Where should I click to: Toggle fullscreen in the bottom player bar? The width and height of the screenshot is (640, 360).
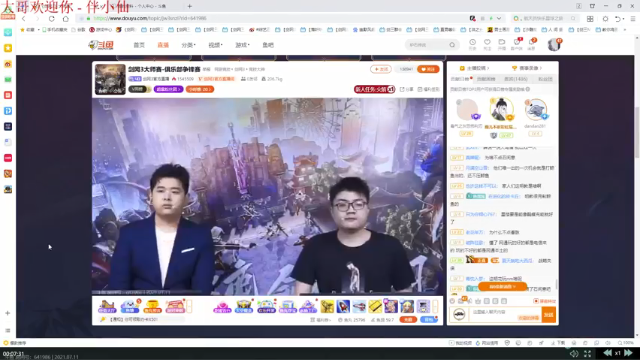[x=587, y=353]
